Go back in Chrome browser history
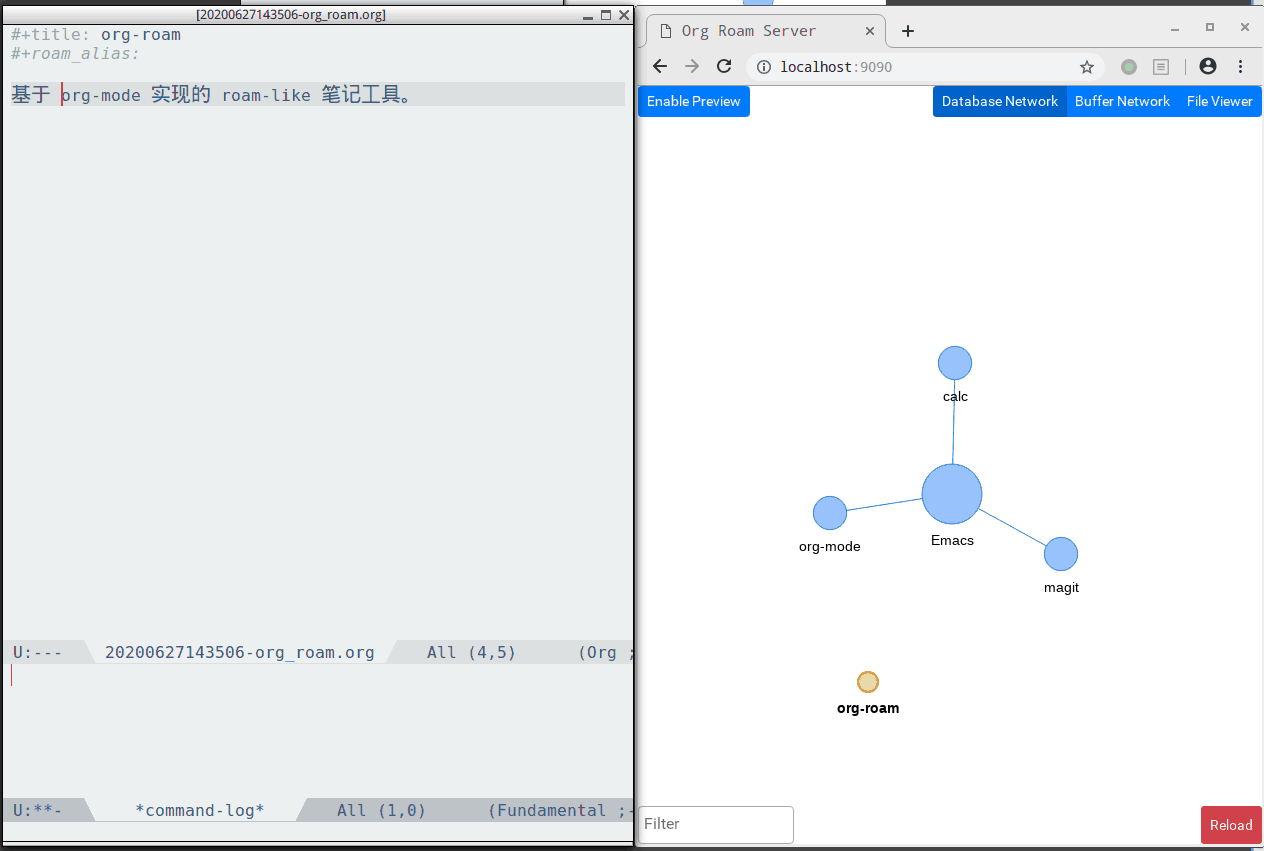The width and height of the screenshot is (1264, 851). coord(660,67)
